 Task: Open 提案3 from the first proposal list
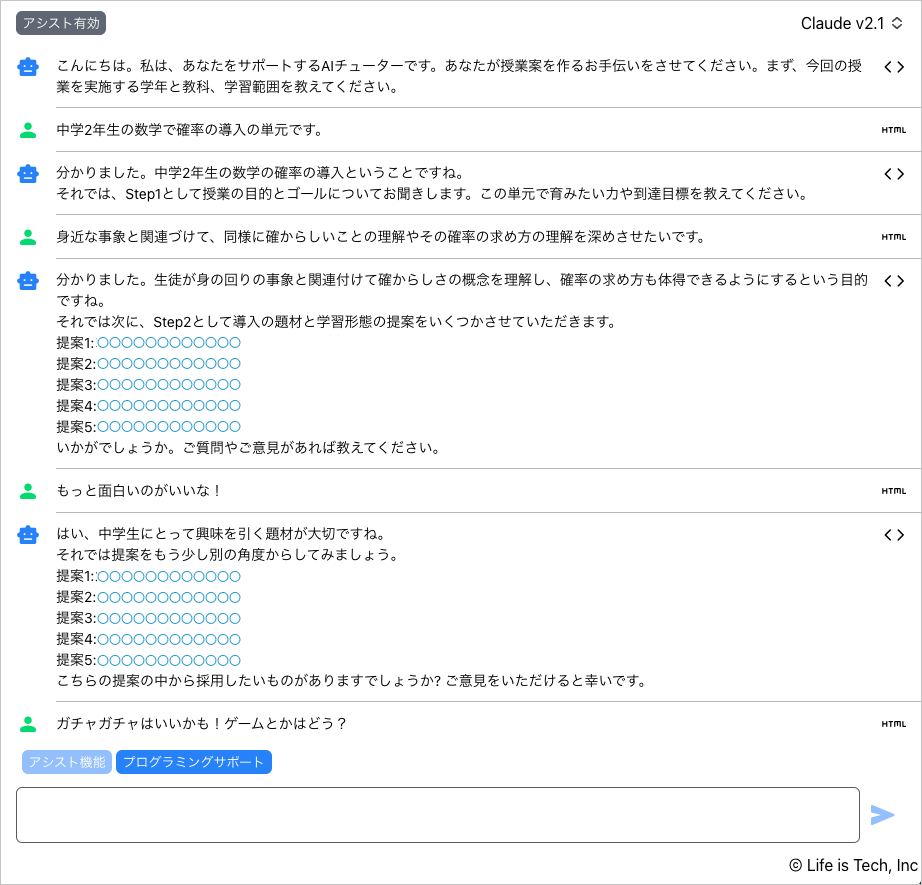(168, 384)
